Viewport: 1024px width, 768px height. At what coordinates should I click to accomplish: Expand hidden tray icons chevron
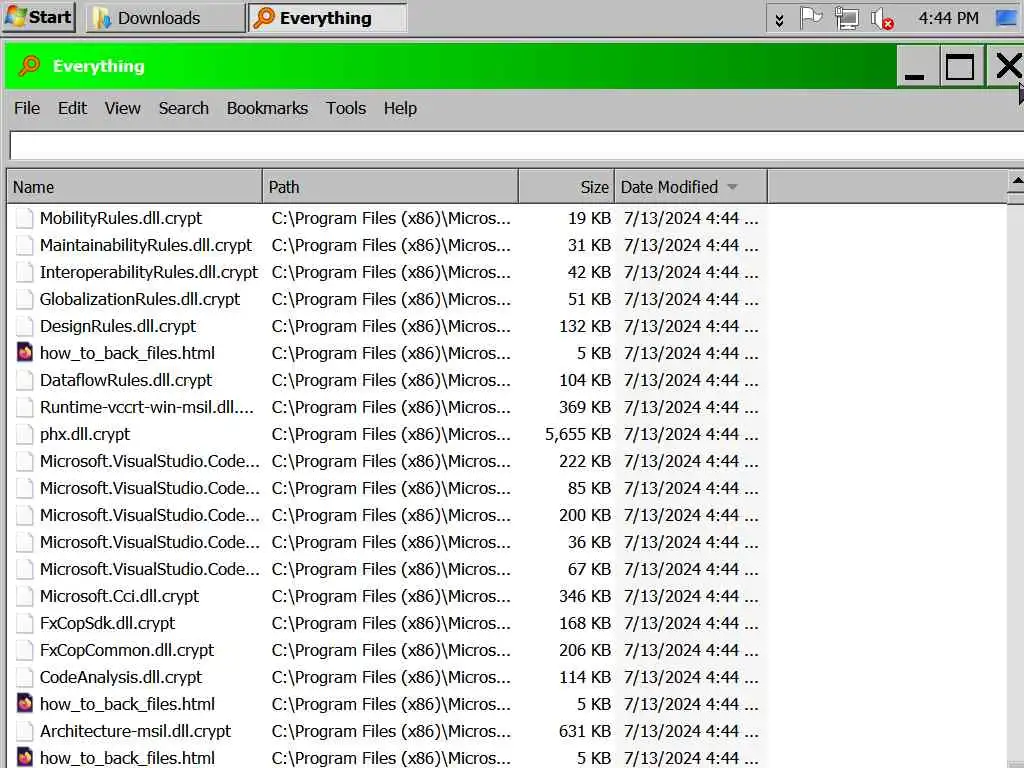click(779, 20)
